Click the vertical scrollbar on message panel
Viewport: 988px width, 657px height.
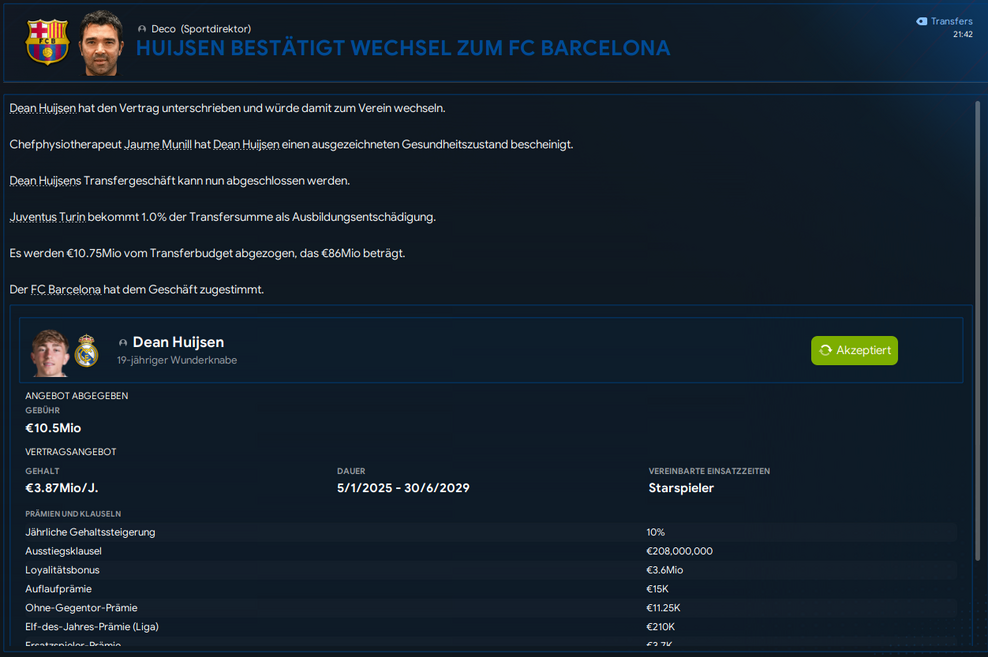[977, 300]
